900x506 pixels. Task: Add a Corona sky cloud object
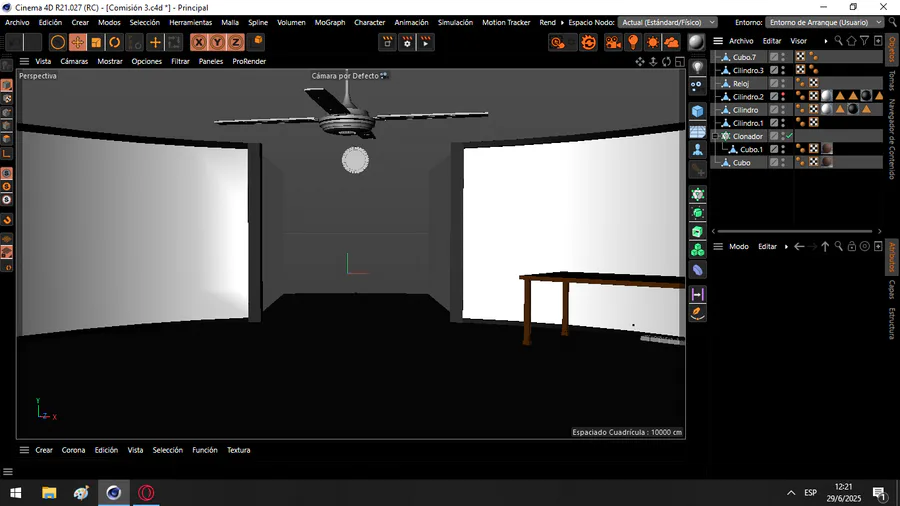(x=672, y=42)
